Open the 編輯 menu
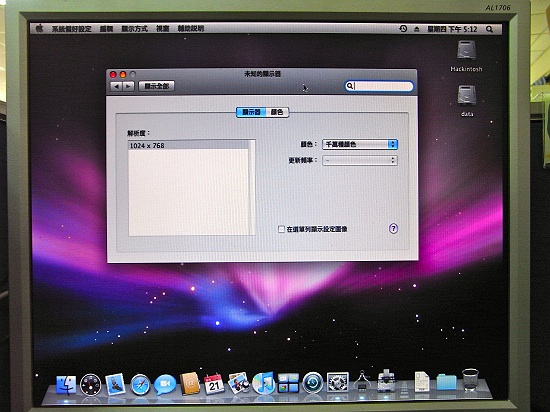The image size is (550, 412). click(106, 29)
